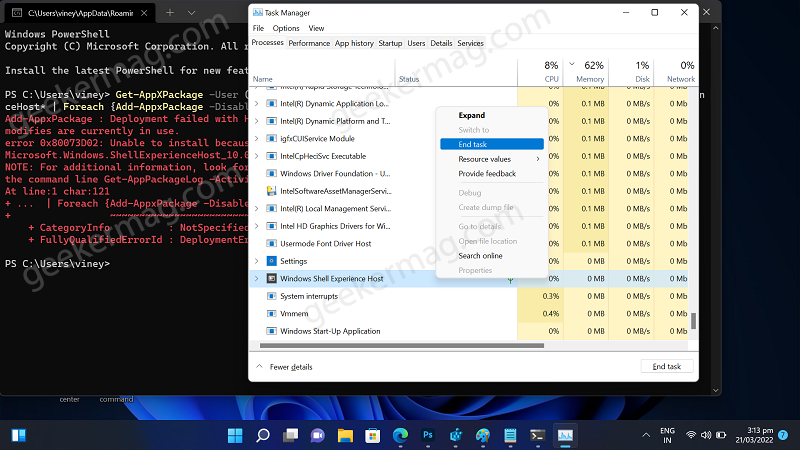Switch to the Services tab
Screen dimensions: 800x450
click(470, 43)
